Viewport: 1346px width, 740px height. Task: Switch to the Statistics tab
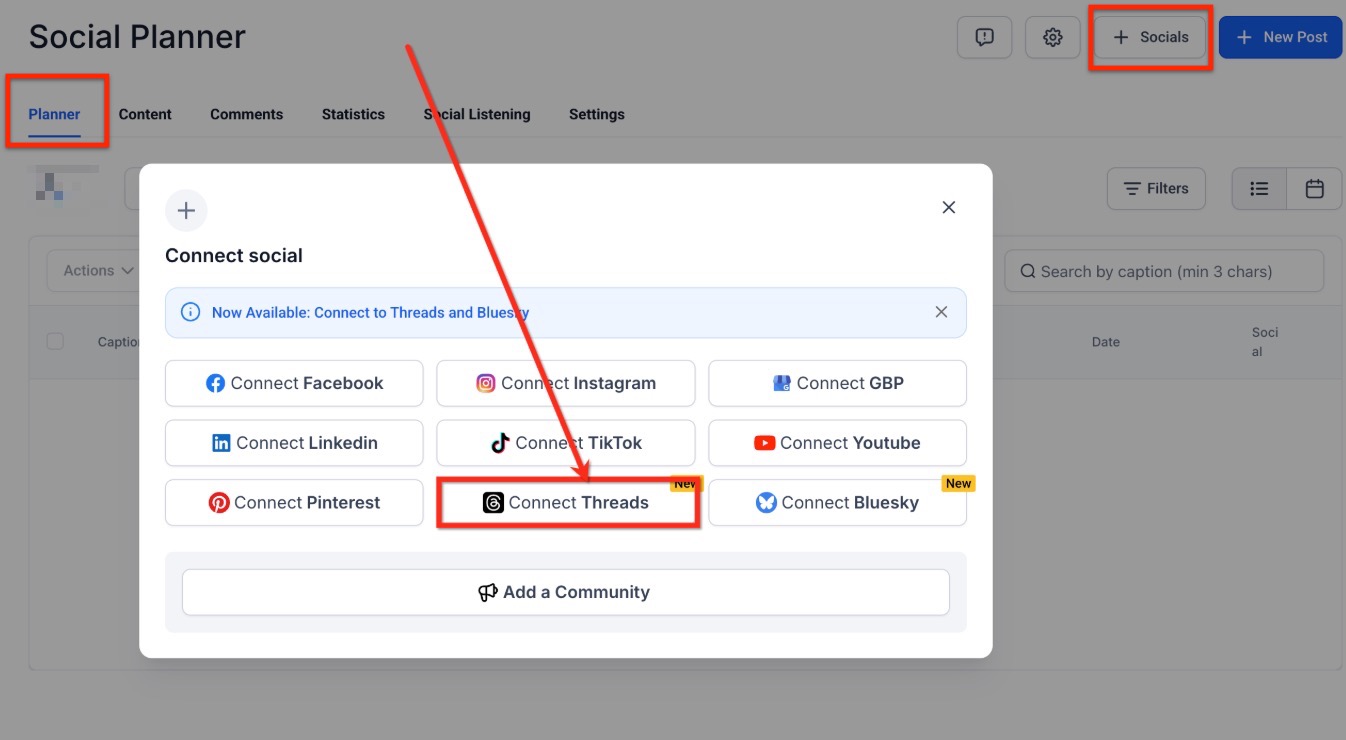(353, 114)
